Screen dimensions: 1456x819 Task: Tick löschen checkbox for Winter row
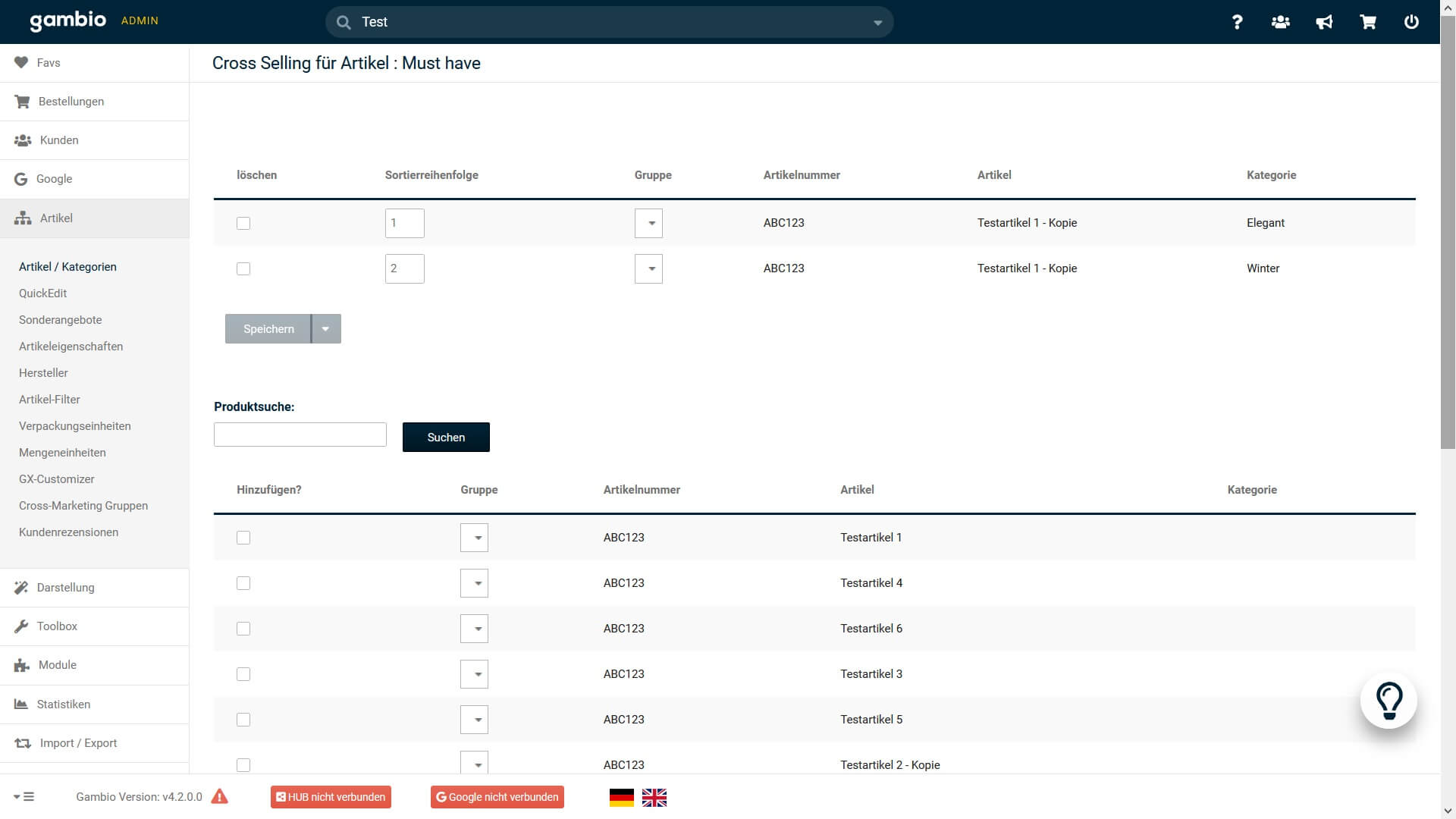(x=243, y=268)
